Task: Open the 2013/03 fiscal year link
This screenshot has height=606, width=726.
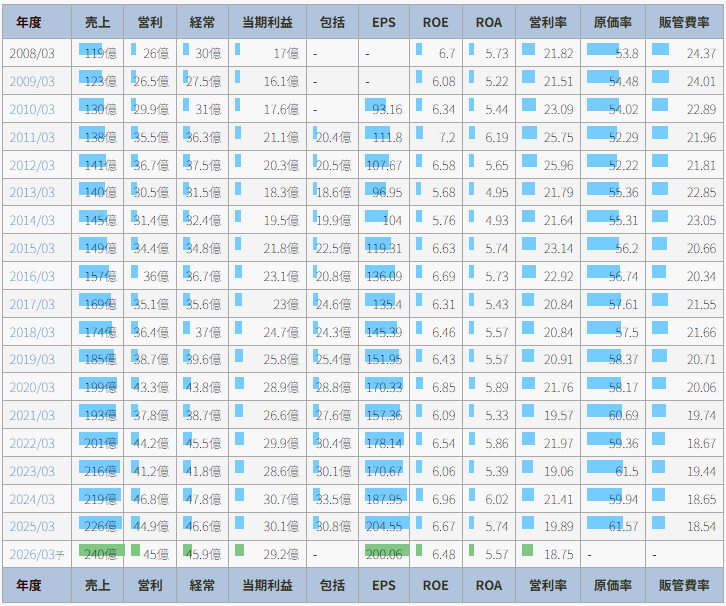Action: (x=32, y=193)
